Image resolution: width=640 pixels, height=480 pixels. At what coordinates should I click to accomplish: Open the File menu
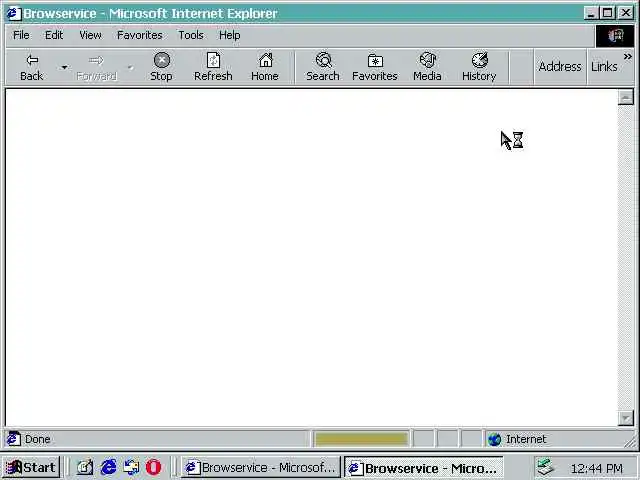click(21, 36)
